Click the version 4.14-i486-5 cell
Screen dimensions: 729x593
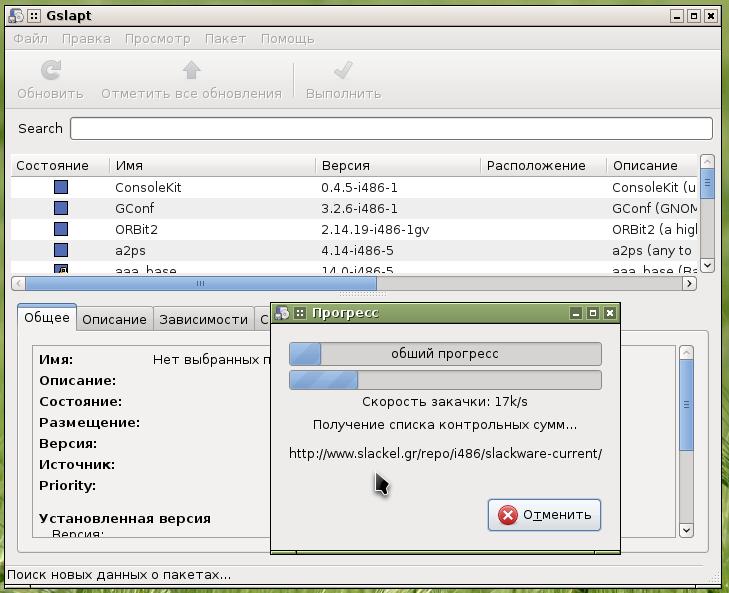[357, 250]
